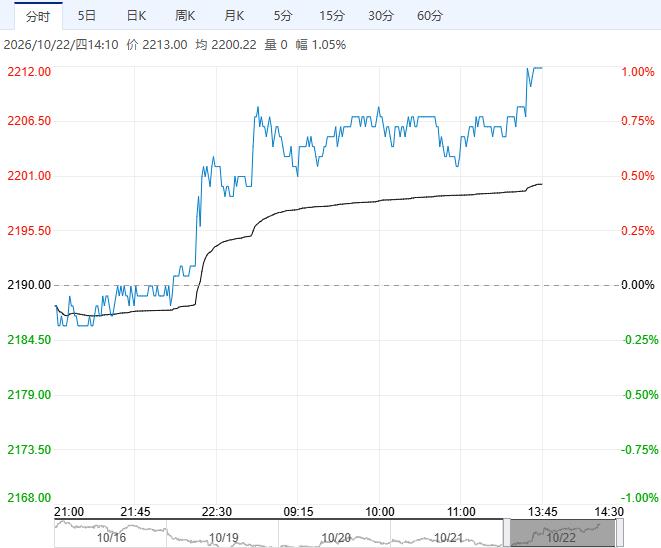Click the 量 0 volume readout

click(x=276, y=45)
